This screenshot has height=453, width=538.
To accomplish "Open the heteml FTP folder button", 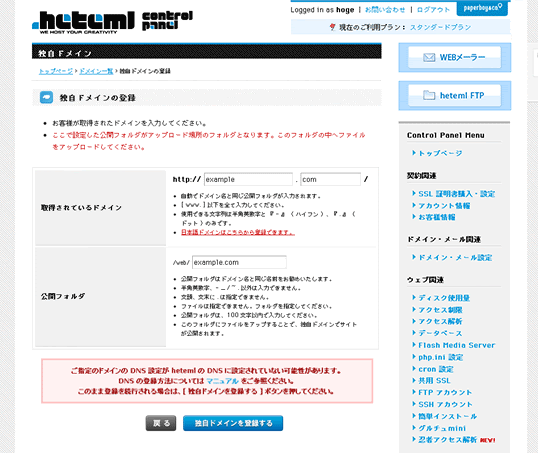I will [x=455, y=95].
